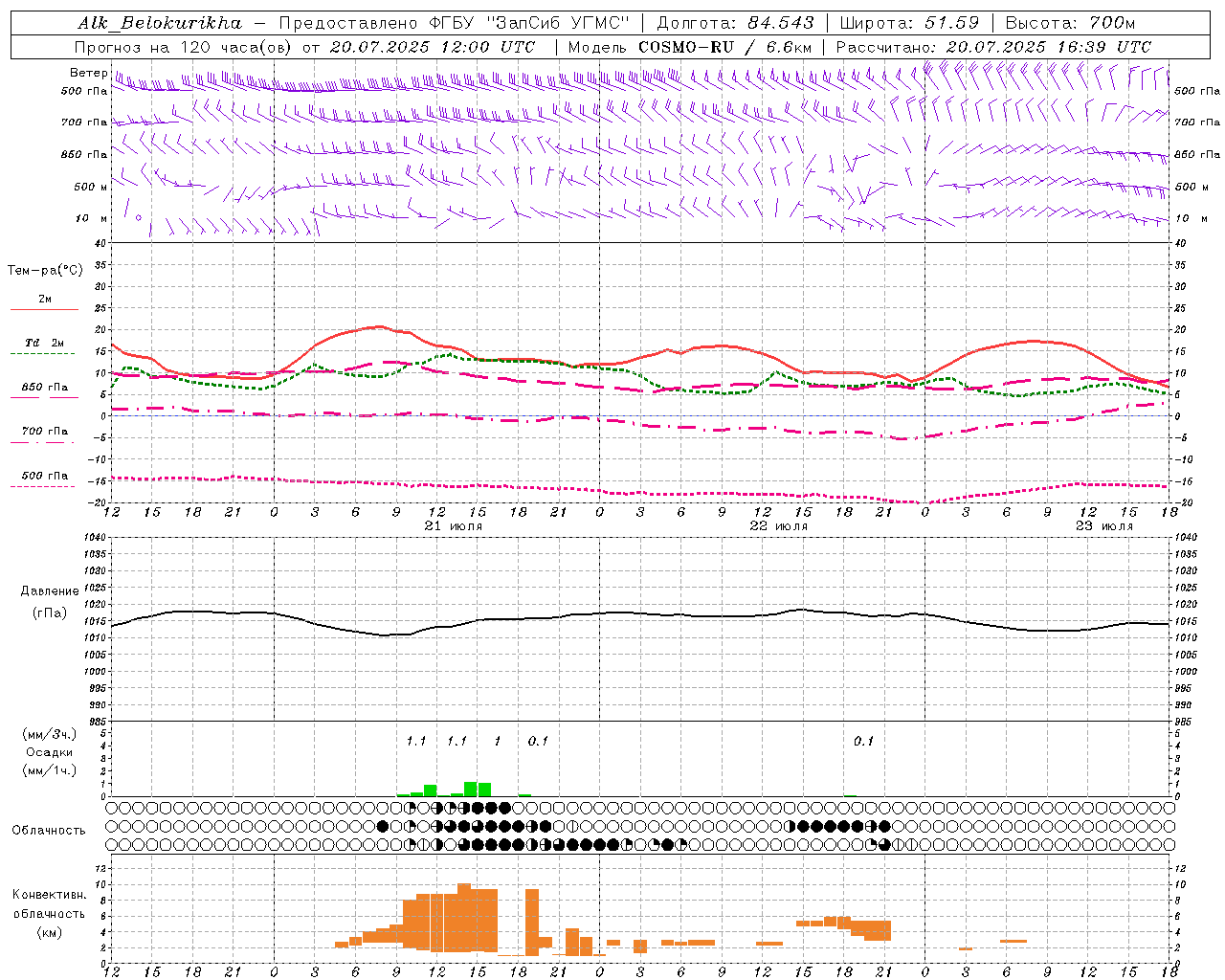Click the 'Тем-ра(°C)' temperature axis title
The image size is (1225, 980).
click(x=45, y=271)
